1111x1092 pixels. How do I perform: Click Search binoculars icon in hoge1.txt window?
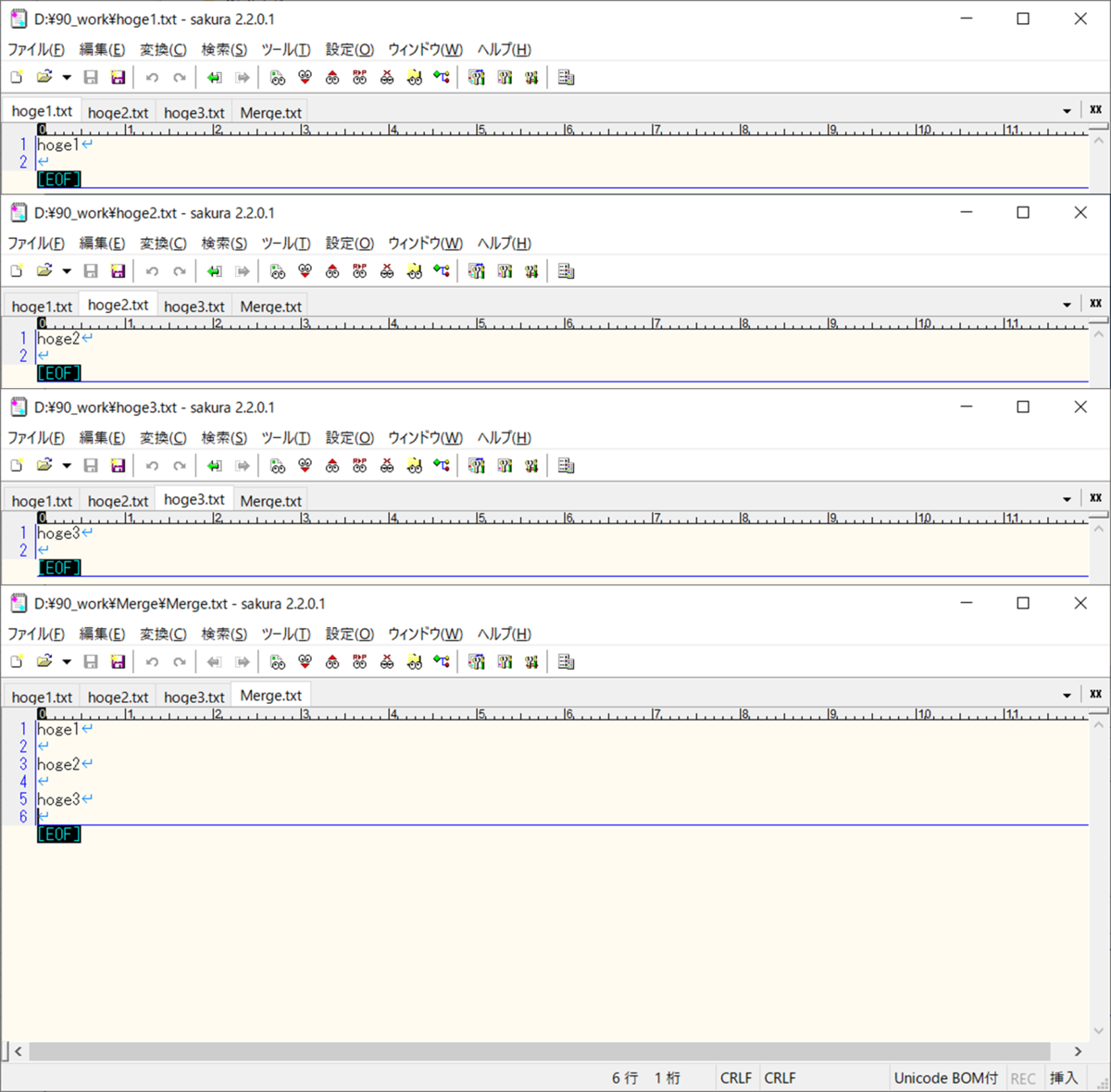coord(277,78)
